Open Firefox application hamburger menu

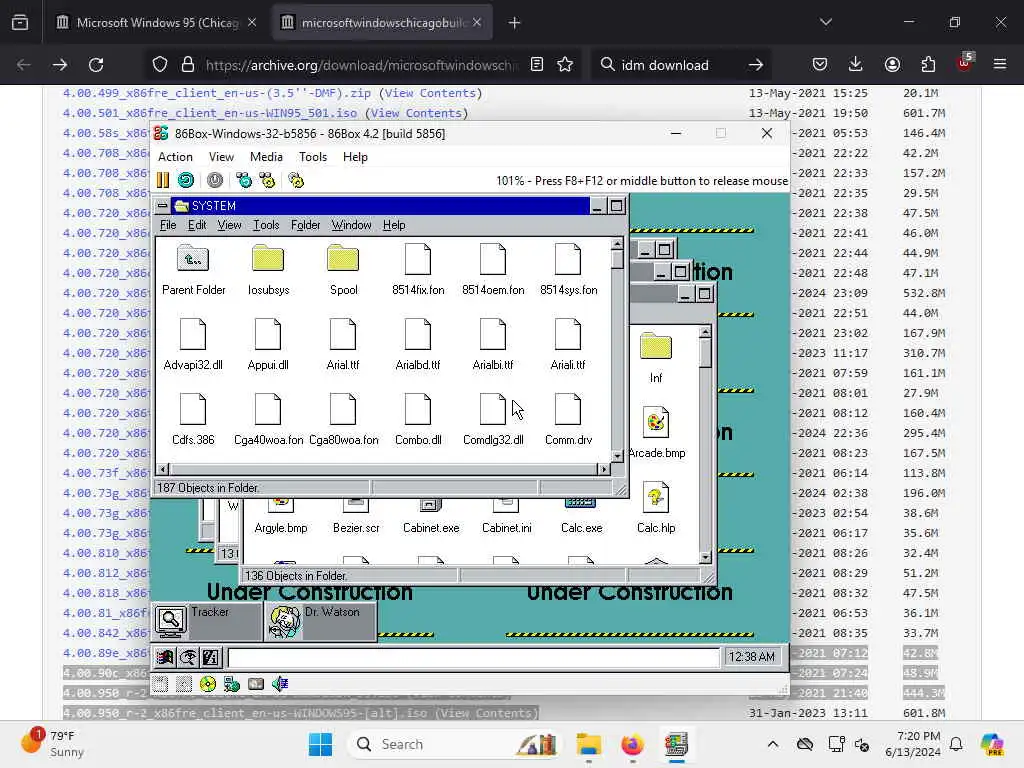click(1000, 65)
